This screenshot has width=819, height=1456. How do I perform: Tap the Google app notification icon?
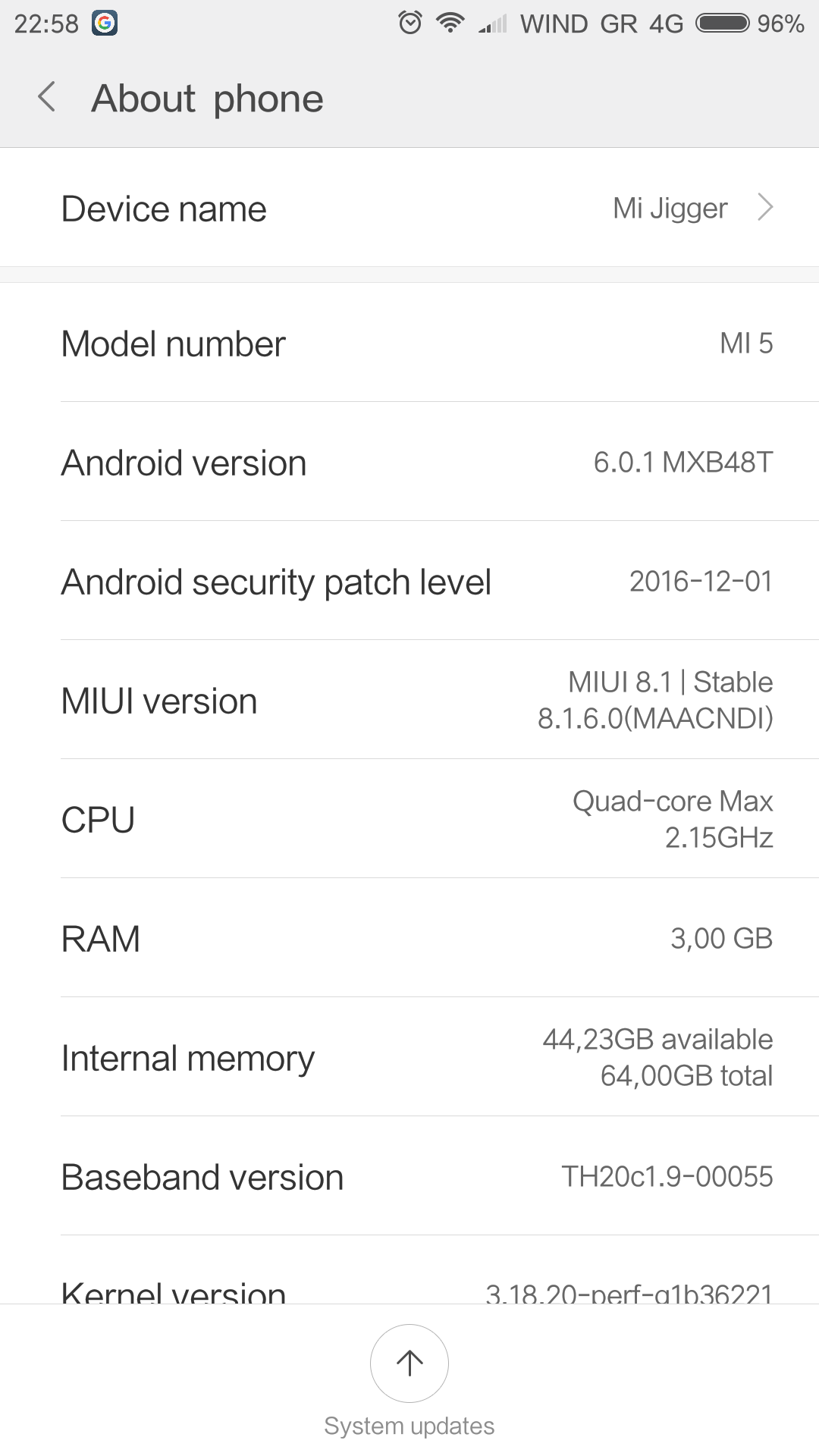[105, 24]
